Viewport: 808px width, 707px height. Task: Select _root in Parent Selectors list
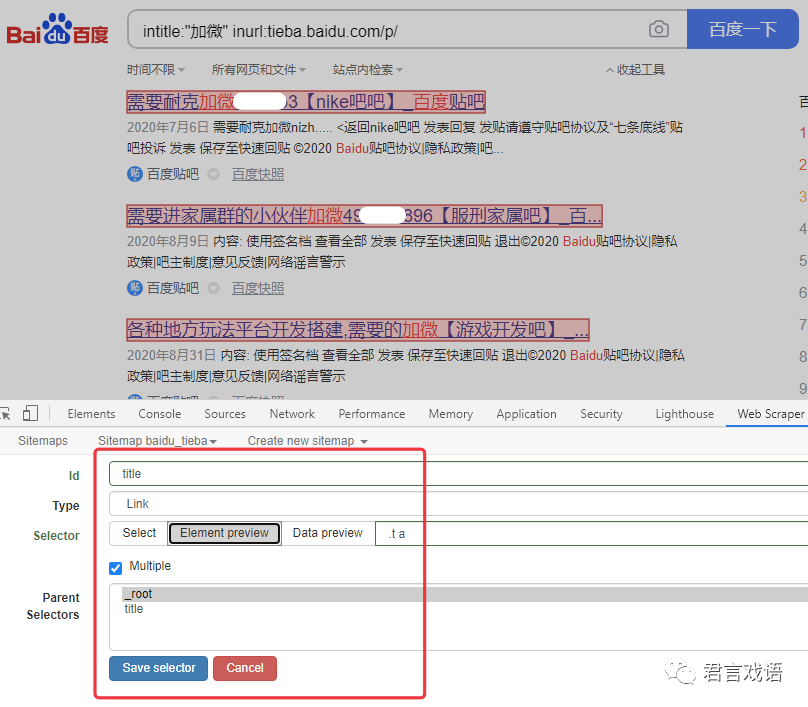(464, 594)
